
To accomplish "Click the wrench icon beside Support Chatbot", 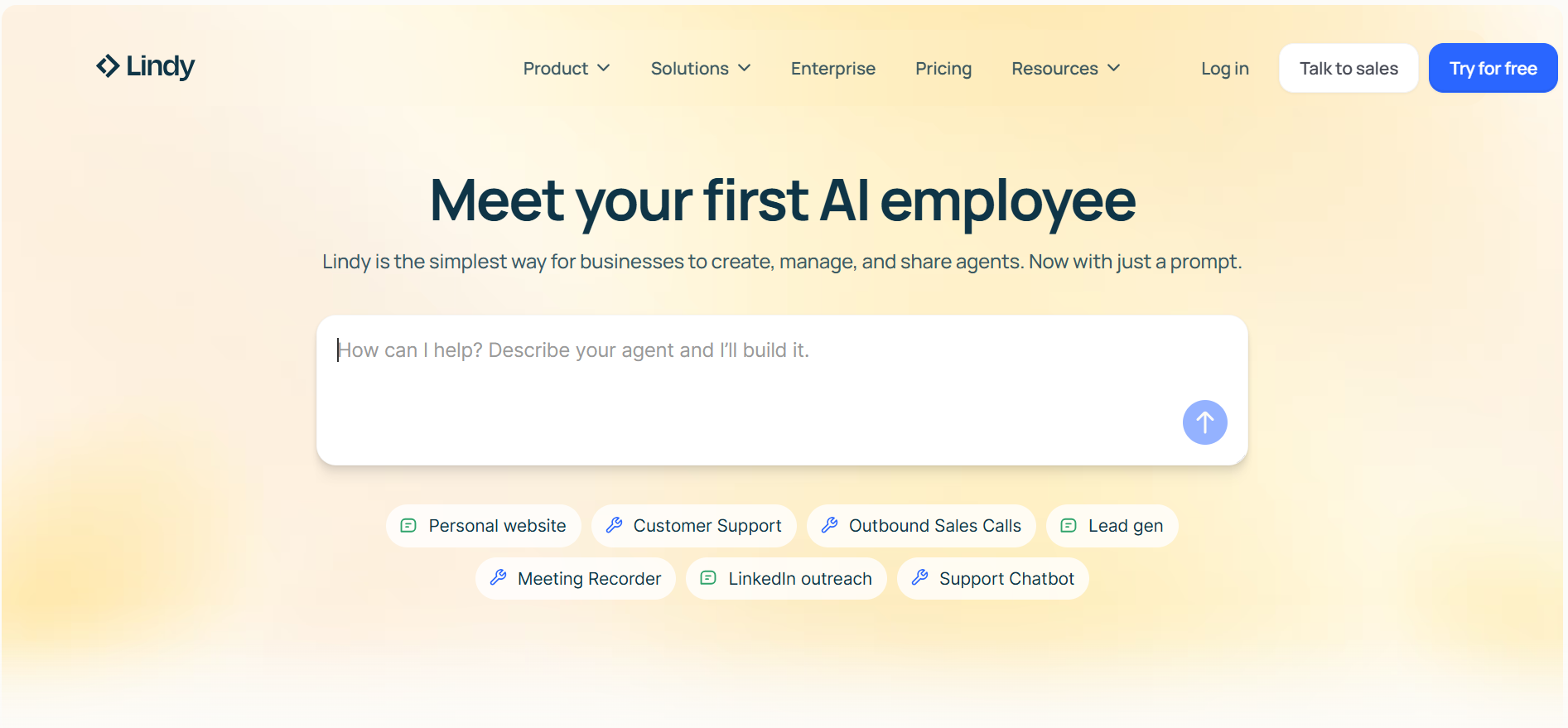I will 919,578.
